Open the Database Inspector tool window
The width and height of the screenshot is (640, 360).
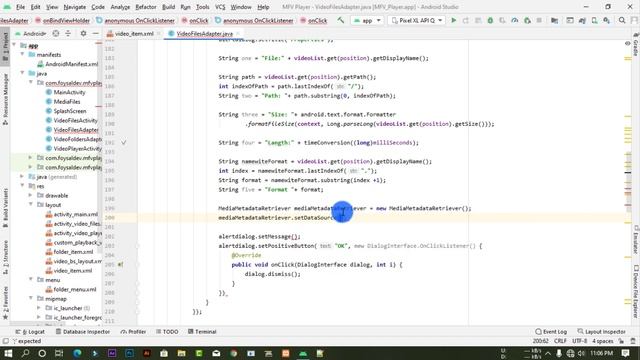tap(83, 332)
